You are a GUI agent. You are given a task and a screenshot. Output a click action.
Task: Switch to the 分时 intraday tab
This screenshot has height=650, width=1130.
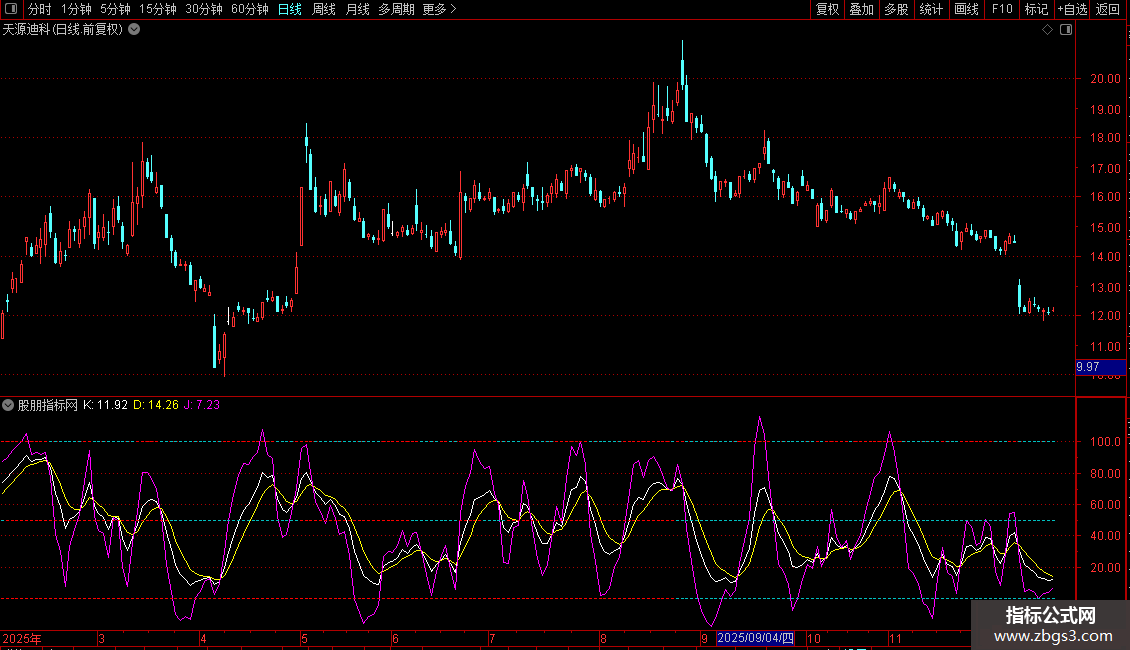pyautogui.click(x=39, y=9)
